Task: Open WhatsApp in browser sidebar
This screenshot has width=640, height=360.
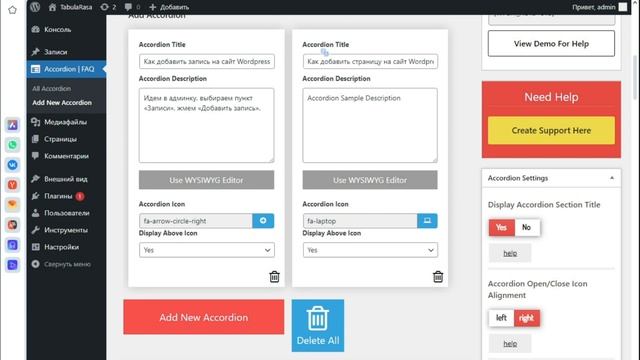Action: click(x=13, y=145)
